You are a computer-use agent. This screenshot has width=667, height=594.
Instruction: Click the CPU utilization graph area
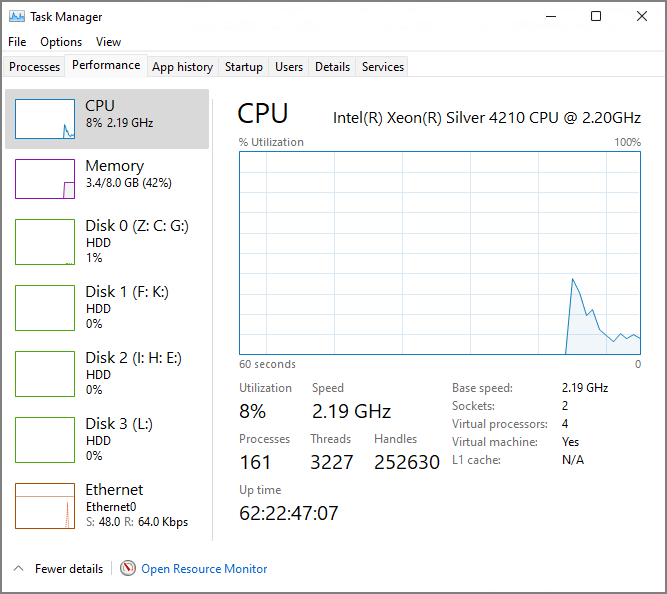[440, 253]
